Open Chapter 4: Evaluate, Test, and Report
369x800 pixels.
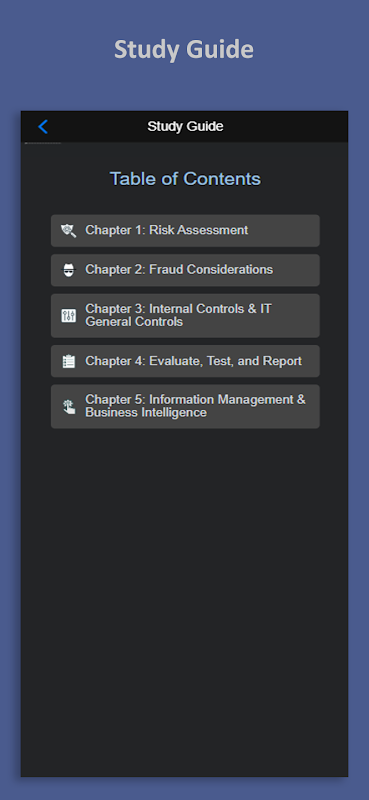click(x=185, y=361)
